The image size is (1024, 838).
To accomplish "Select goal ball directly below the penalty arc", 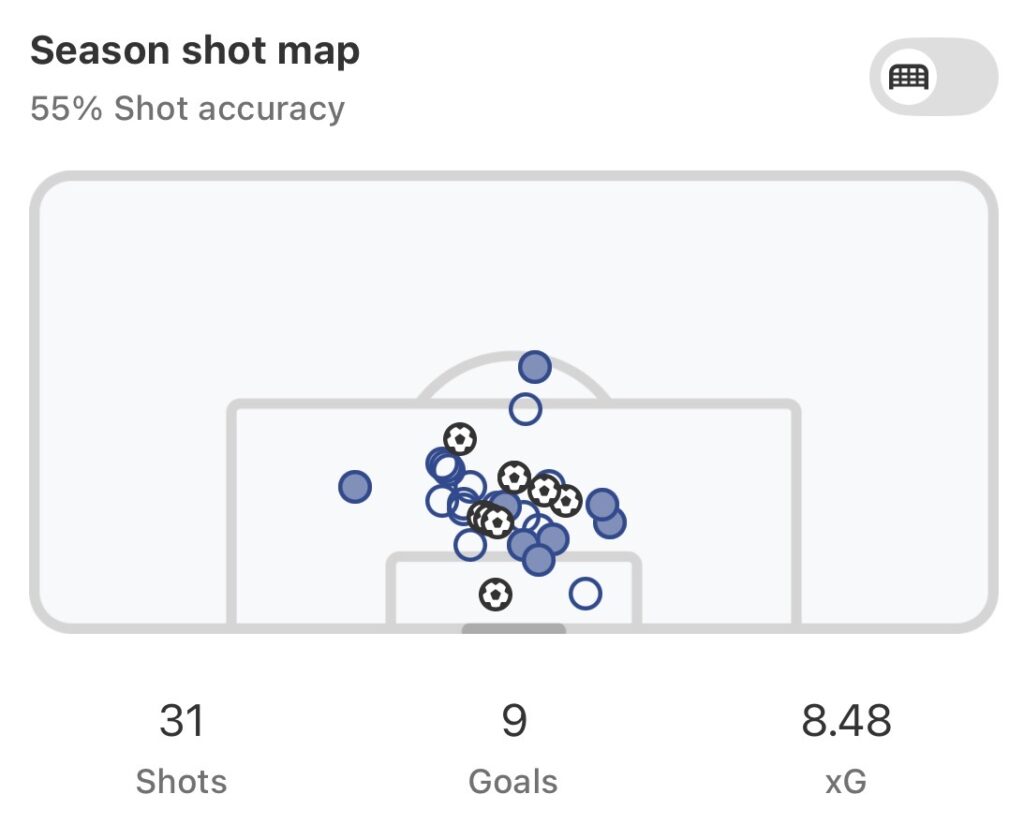I will (514, 477).
